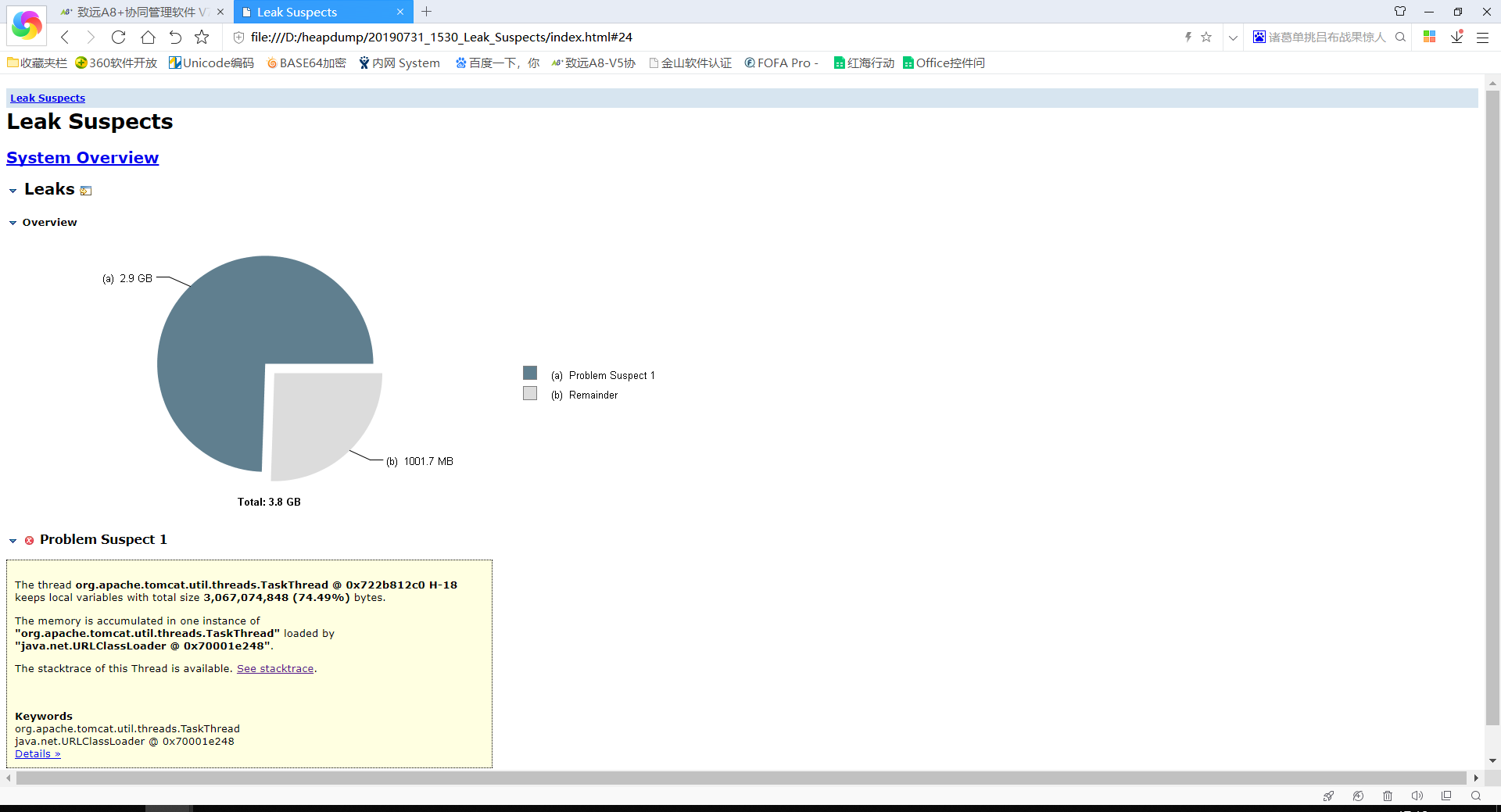Open the Unicode编码 bookmark

click(x=211, y=63)
